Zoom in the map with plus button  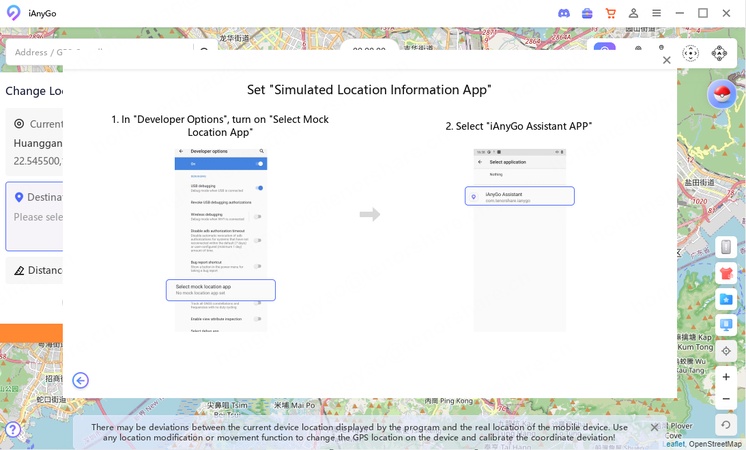(726, 377)
